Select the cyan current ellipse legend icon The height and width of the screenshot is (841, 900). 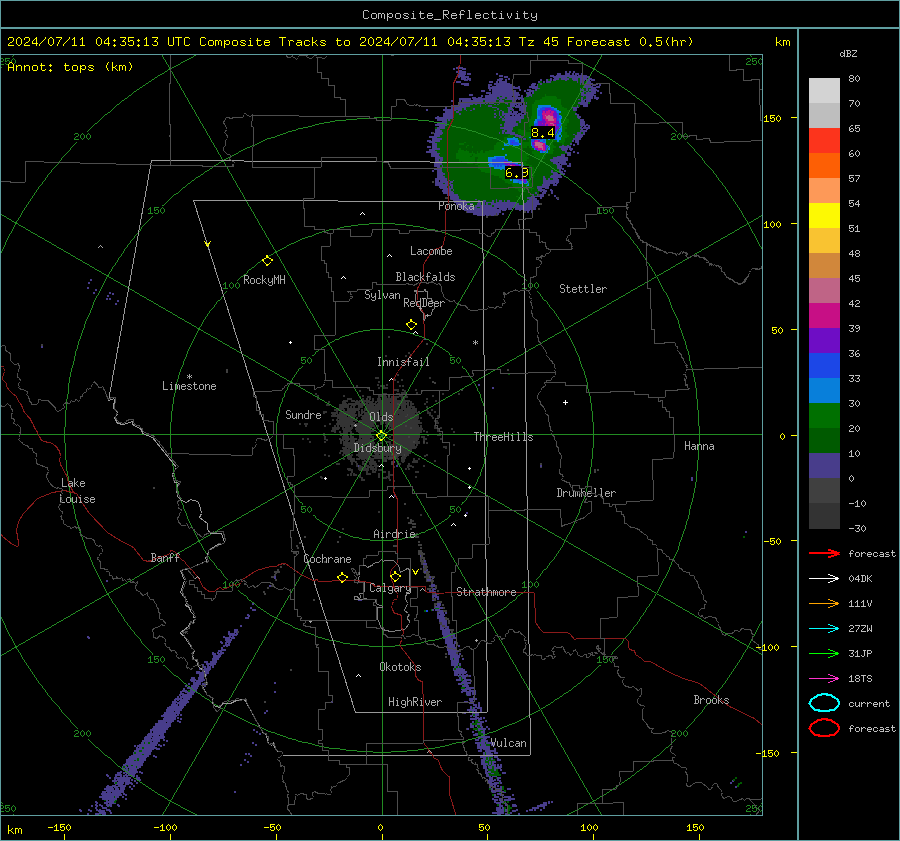tap(824, 703)
